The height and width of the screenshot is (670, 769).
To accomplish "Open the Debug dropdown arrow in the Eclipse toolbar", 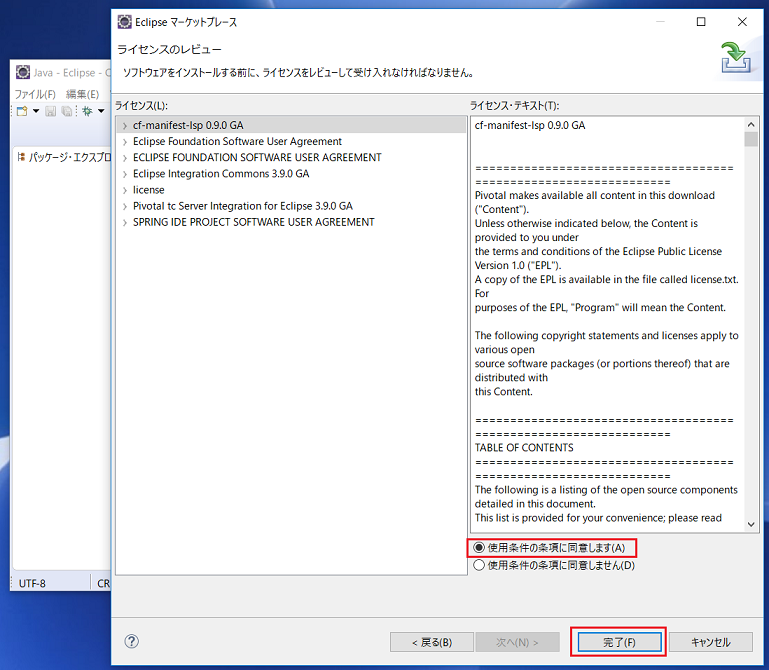I will [x=101, y=111].
